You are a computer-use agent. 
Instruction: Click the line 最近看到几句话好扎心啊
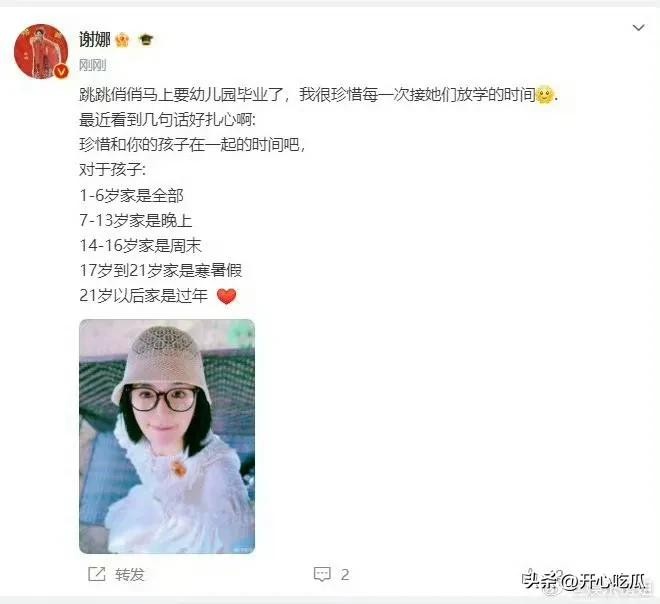pos(168,120)
